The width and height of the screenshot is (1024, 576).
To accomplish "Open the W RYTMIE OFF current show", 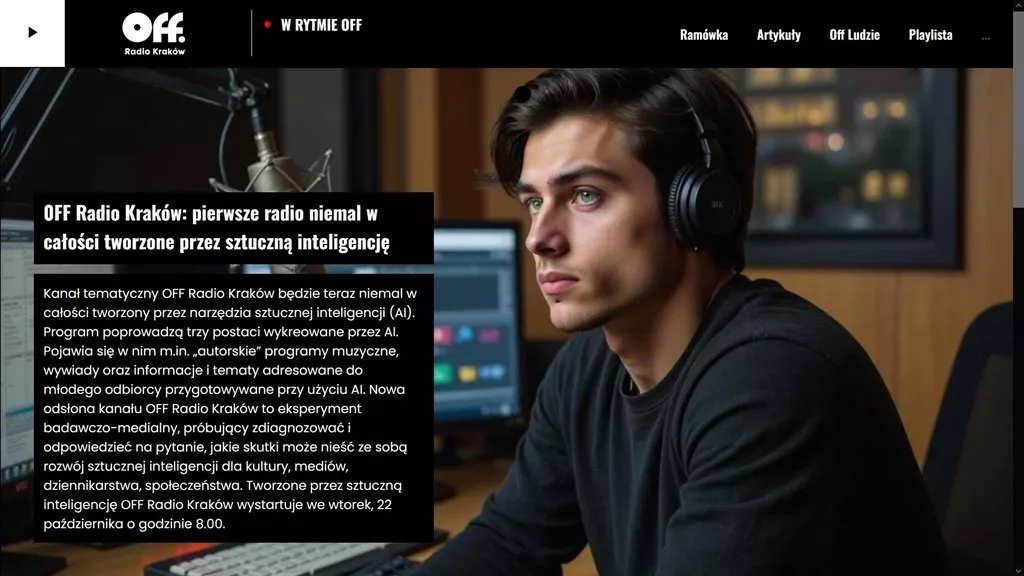I will 321,25.
